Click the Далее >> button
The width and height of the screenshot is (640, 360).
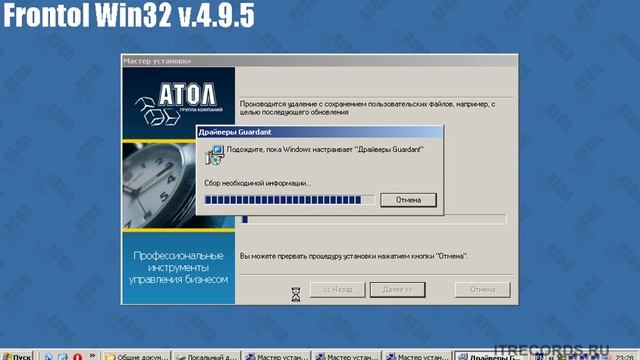click(398, 290)
